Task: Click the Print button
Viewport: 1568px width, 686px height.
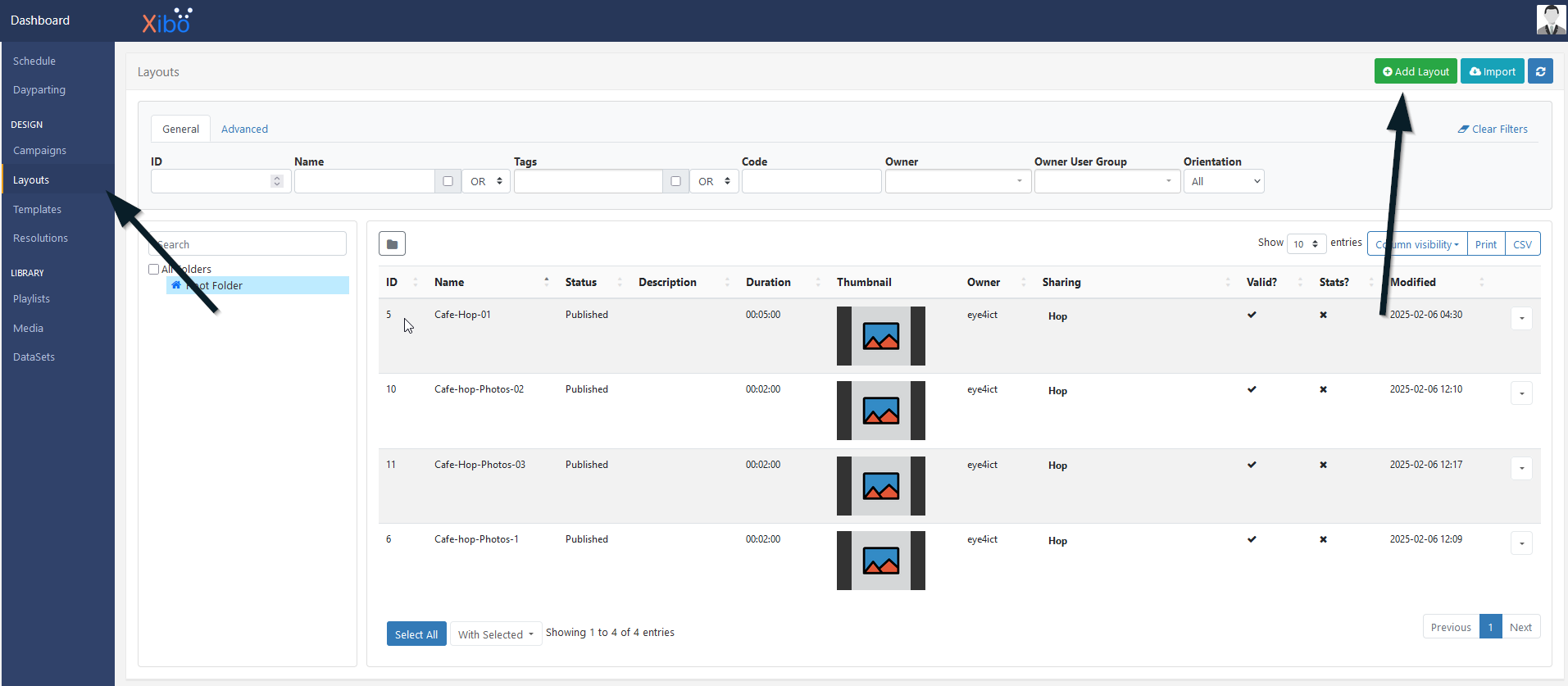Action: pos(1485,244)
